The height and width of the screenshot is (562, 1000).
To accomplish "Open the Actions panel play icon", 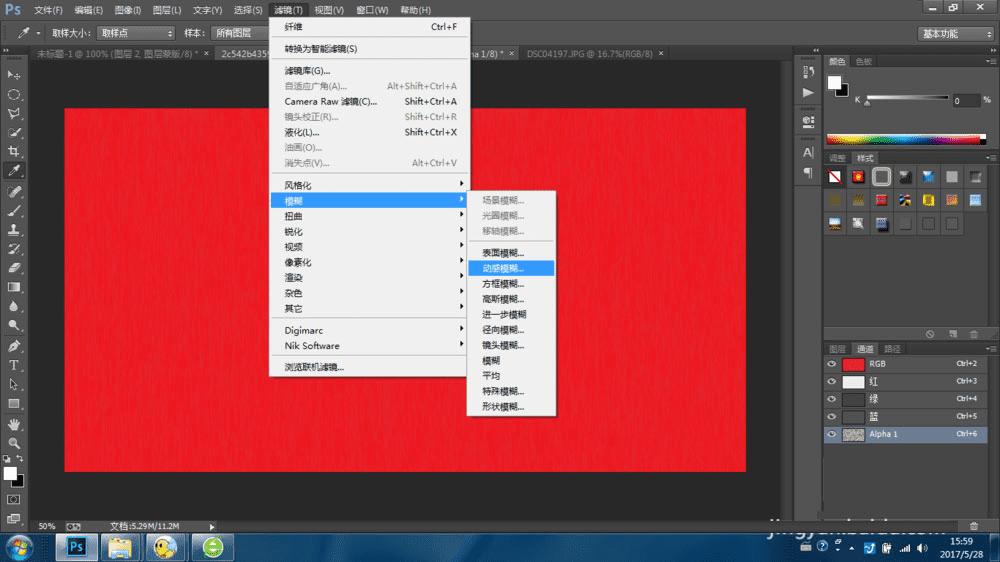I will click(x=808, y=93).
